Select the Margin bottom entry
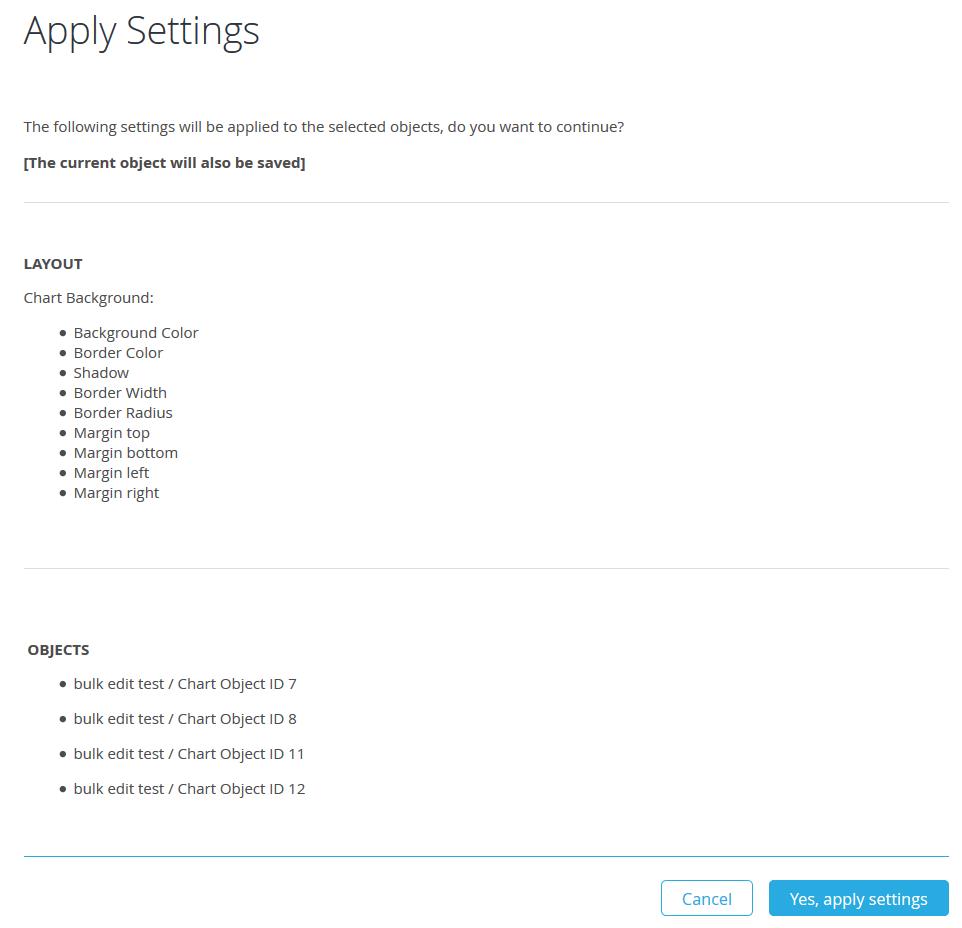This screenshot has height=928, width=962. click(x=126, y=453)
